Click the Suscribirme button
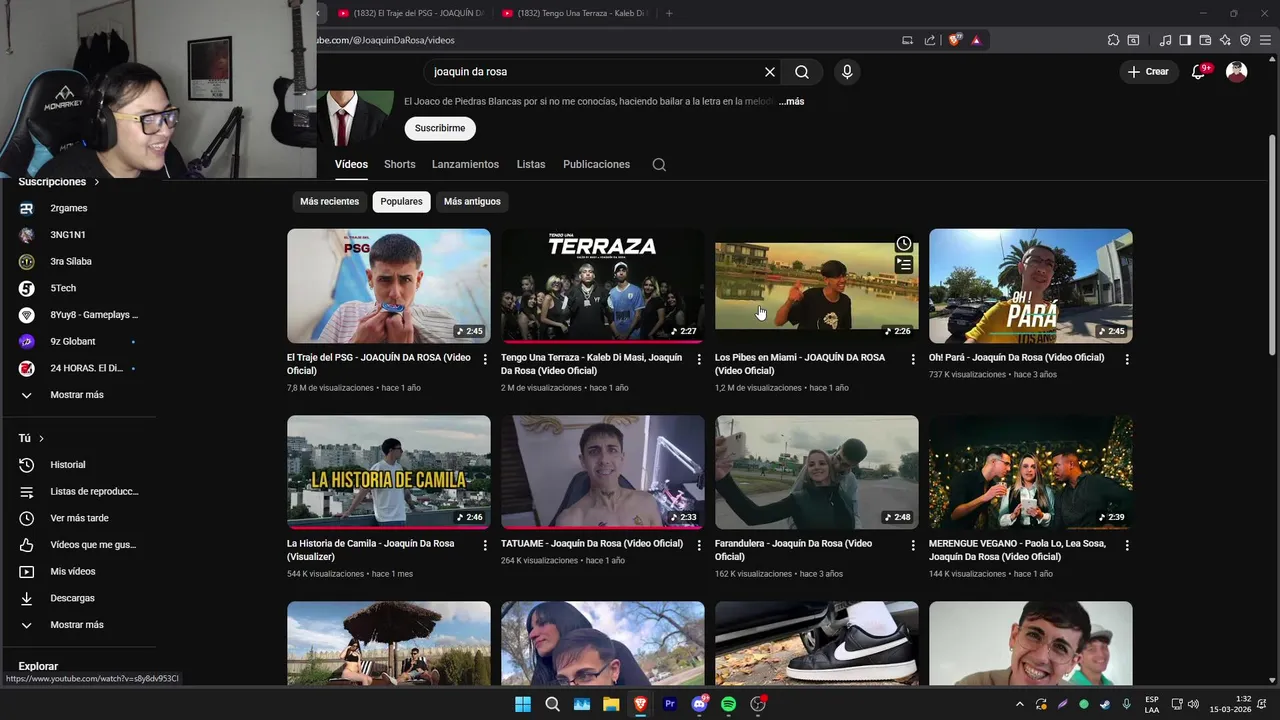Image resolution: width=1280 pixels, height=720 pixels. pos(440,128)
